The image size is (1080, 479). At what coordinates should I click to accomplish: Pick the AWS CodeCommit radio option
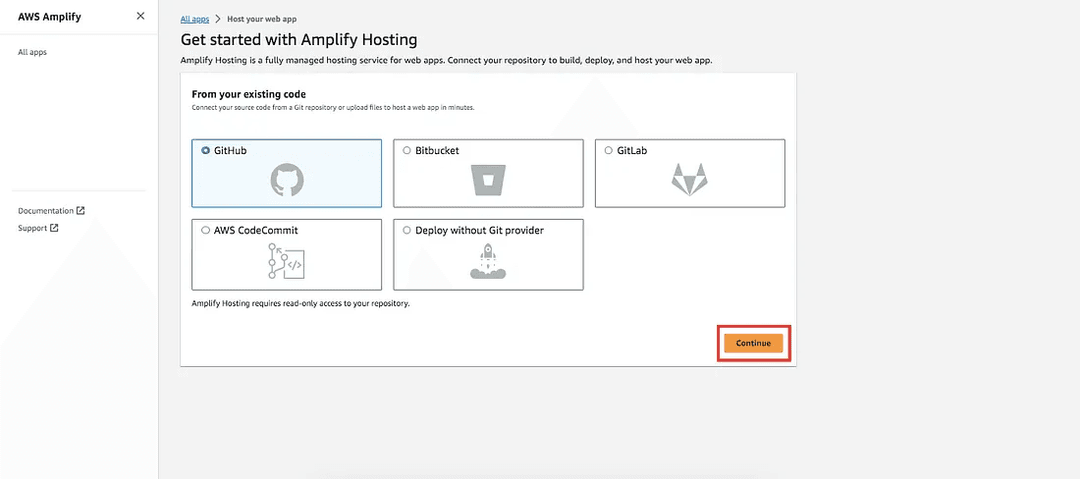point(205,230)
